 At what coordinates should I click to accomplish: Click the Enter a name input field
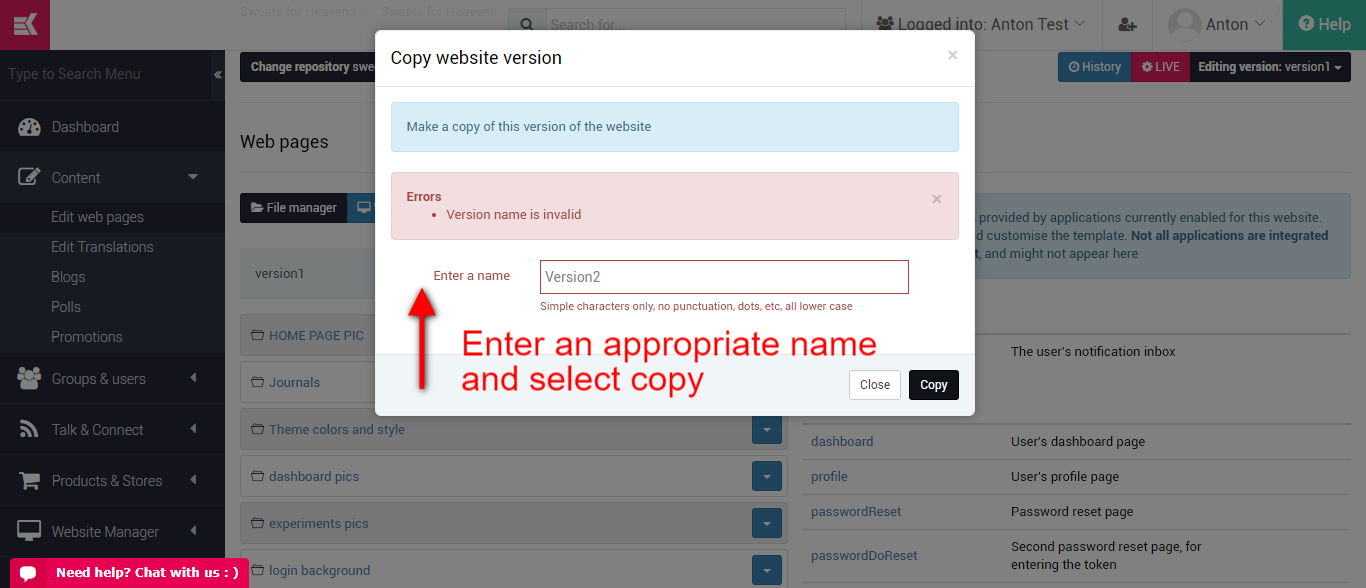[x=724, y=277]
